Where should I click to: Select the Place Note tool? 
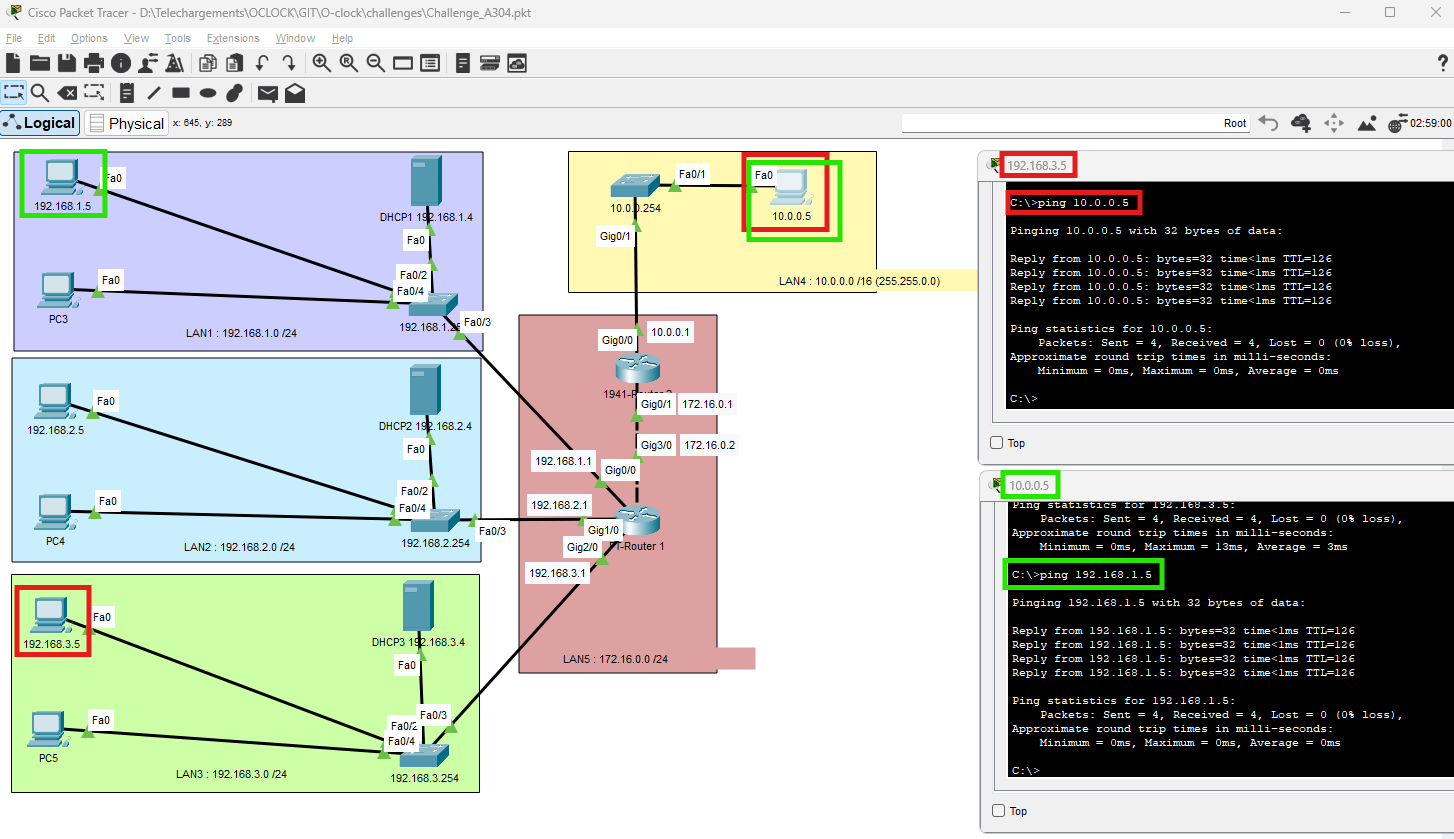(x=127, y=93)
